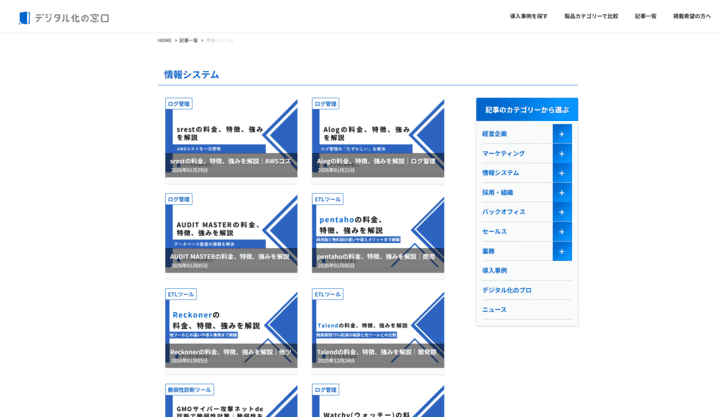Expand the マーケティング category plus button

tap(562, 153)
